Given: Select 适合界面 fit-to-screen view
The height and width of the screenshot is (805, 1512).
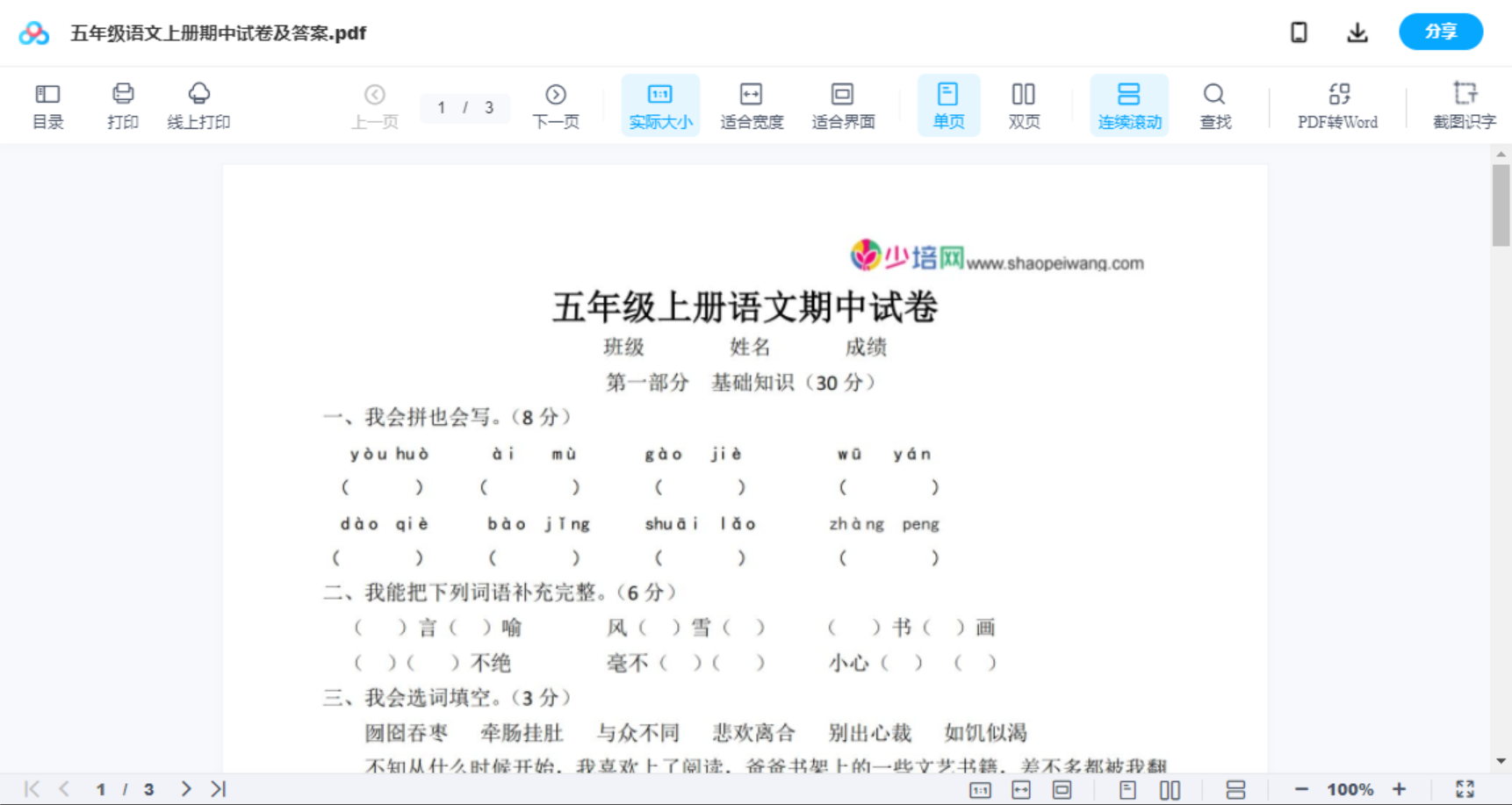Looking at the screenshot, I should tap(843, 104).
